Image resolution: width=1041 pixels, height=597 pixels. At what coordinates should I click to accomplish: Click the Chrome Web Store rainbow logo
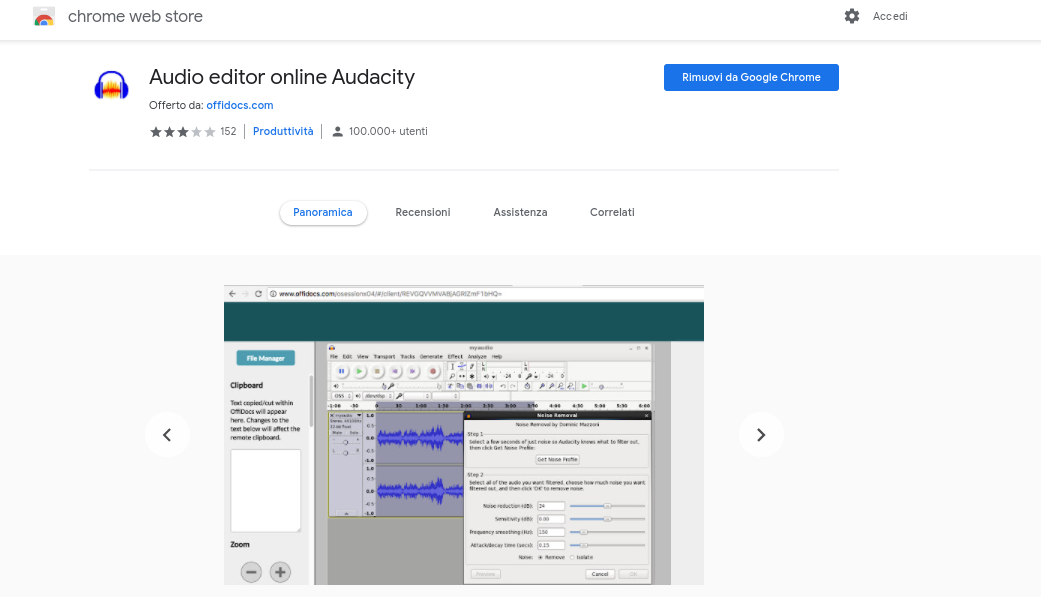point(44,17)
